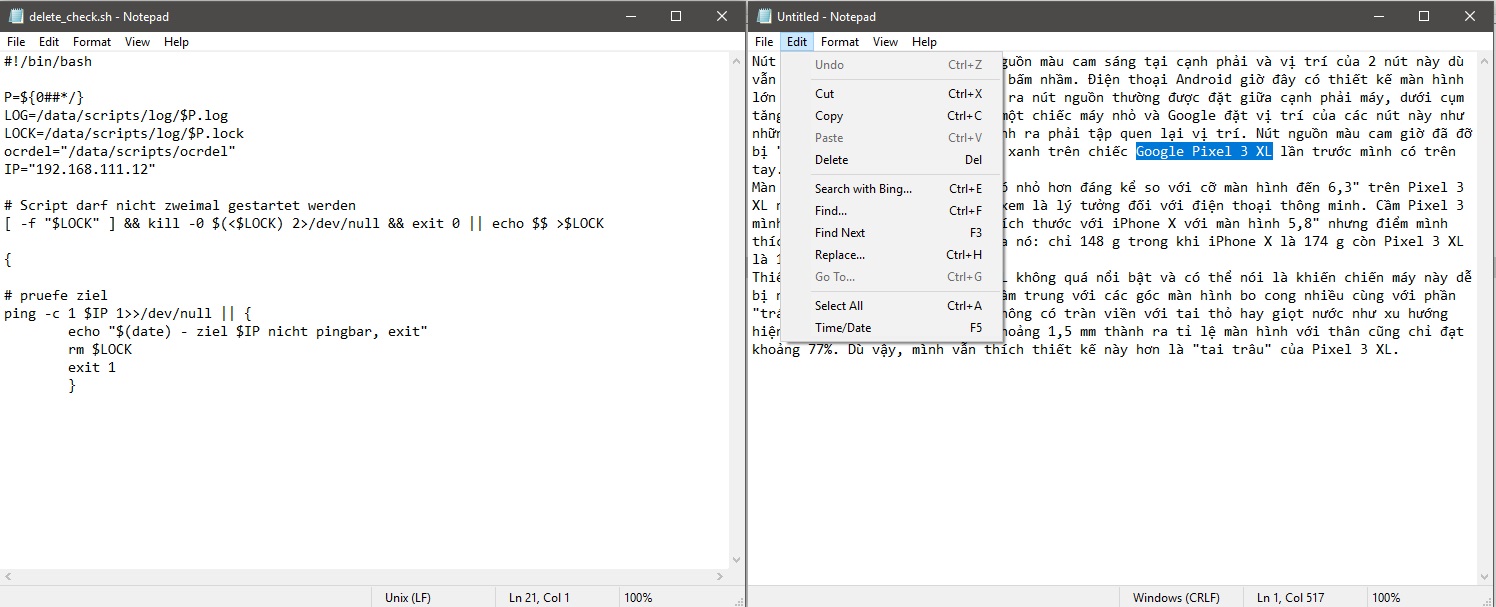
Task: Click scroll-left arrow in delete_check.sh window
Action: (x=9, y=578)
